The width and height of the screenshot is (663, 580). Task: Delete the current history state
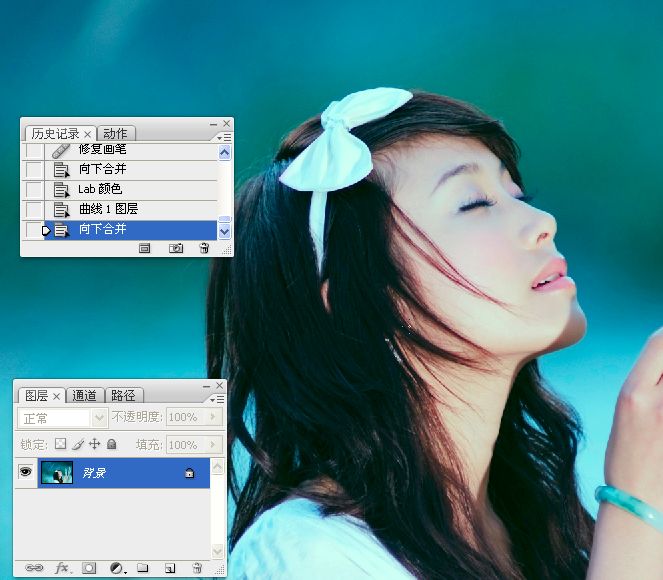coord(204,248)
